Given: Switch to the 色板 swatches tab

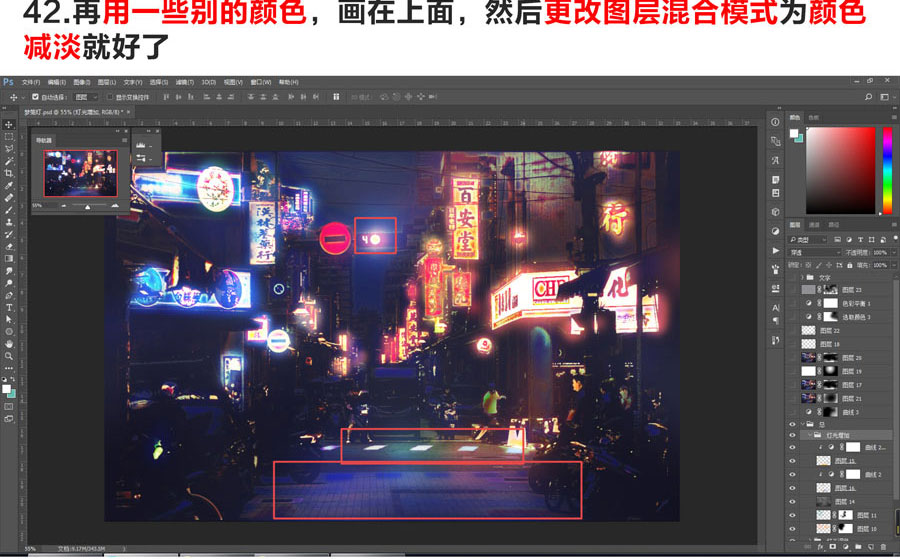Looking at the screenshot, I should click(813, 117).
